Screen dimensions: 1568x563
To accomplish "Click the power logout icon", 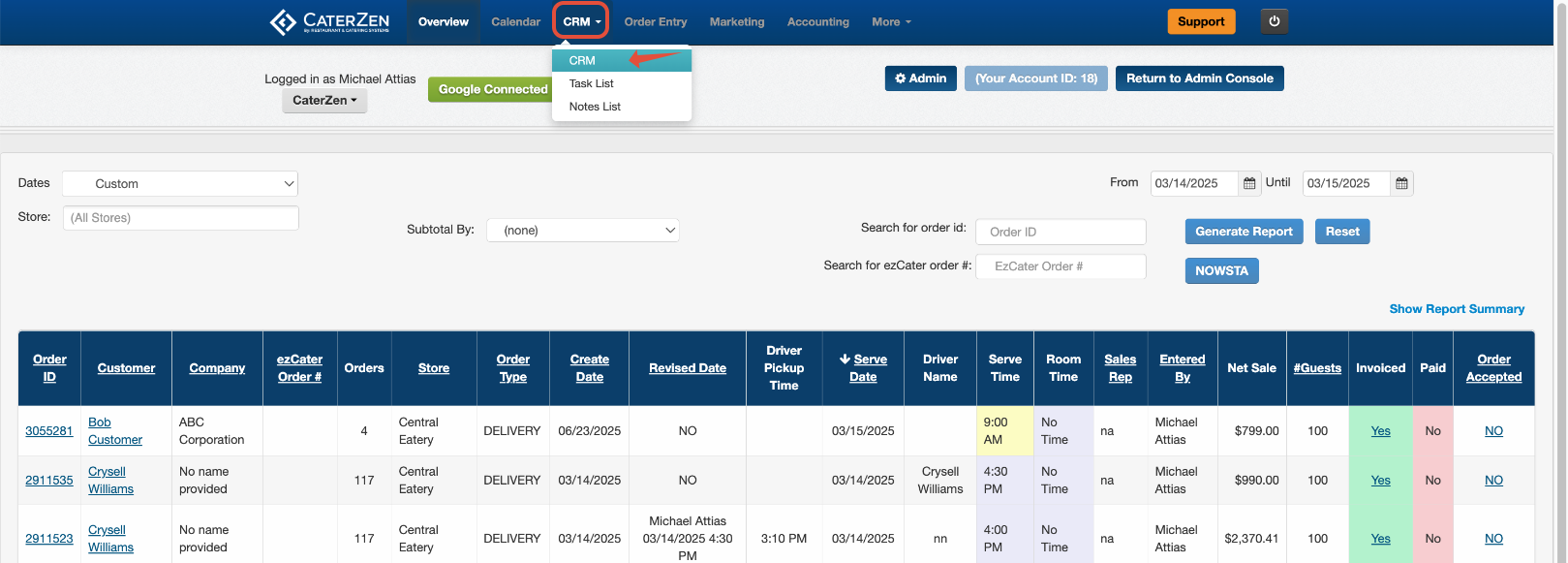I will [1275, 21].
